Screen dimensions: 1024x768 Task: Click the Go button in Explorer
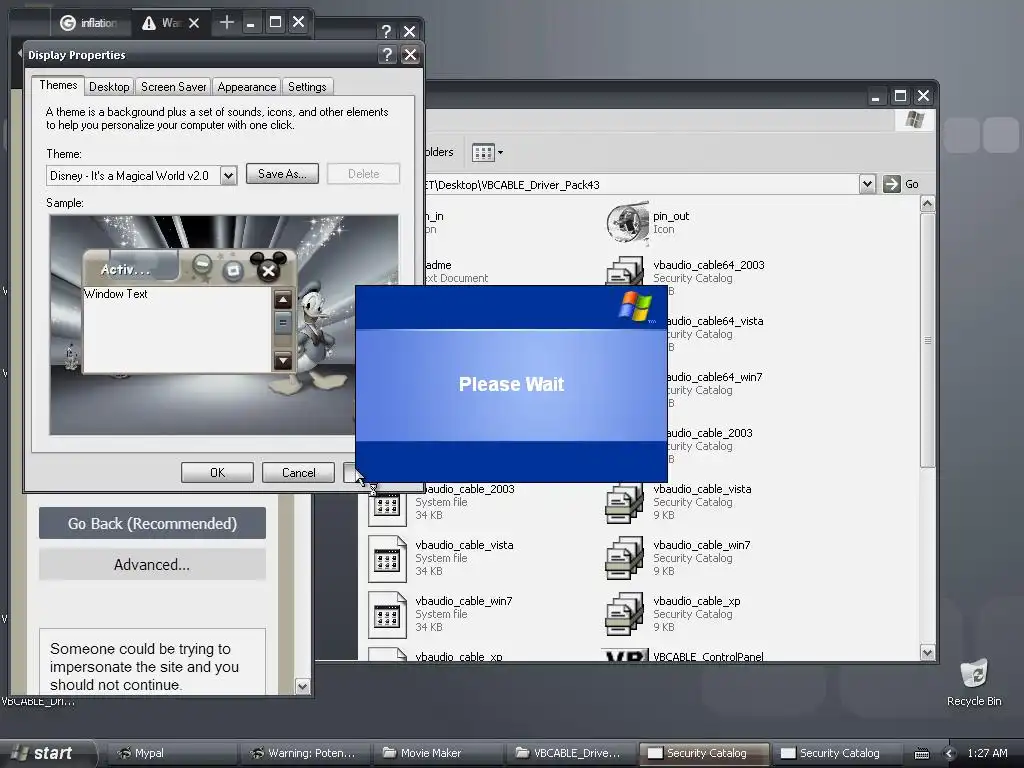point(901,184)
